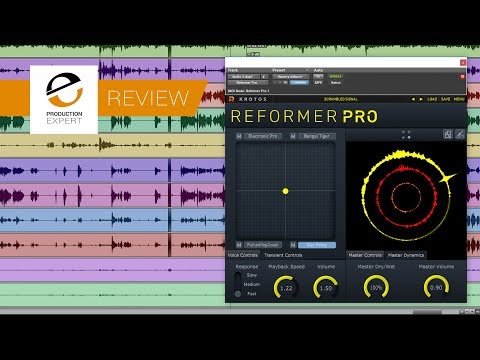
Task: Click the Response speed switch handle
Action: coord(238,294)
